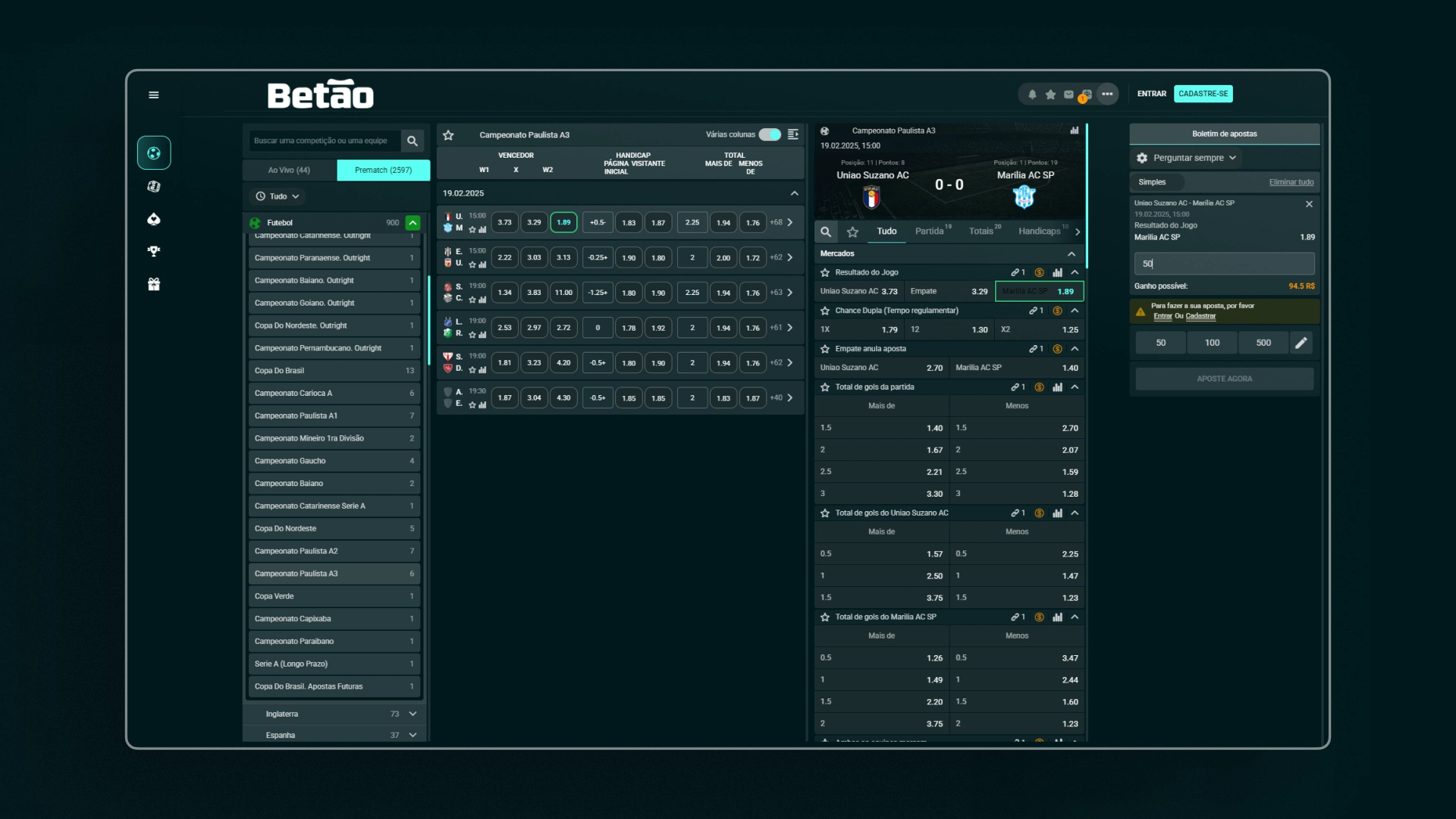Open the casino dice icon in left sidebar
The image size is (1456, 819).
click(154, 187)
